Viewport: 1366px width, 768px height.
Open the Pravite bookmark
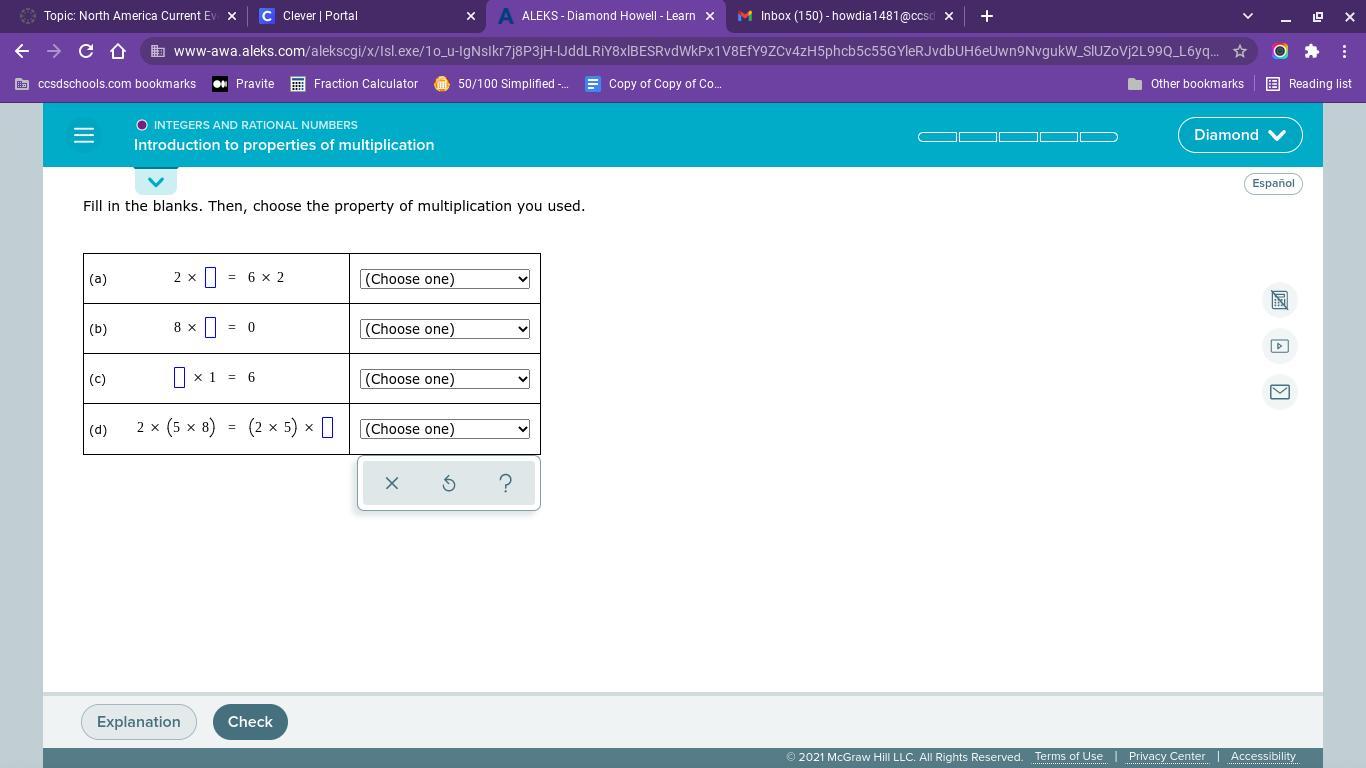tap(243, 84)
